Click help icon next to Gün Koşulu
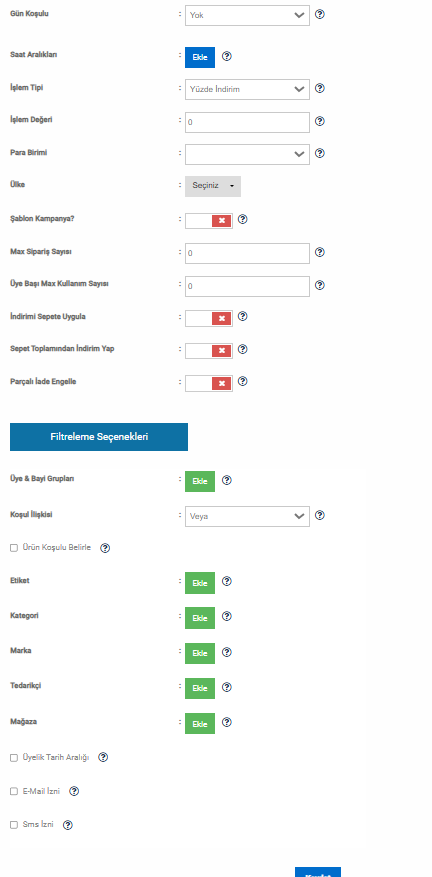 320,15
